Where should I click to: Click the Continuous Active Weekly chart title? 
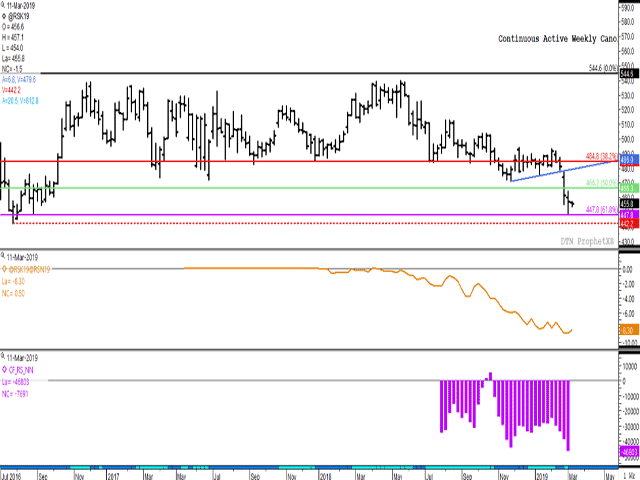(x=557, y=39)
